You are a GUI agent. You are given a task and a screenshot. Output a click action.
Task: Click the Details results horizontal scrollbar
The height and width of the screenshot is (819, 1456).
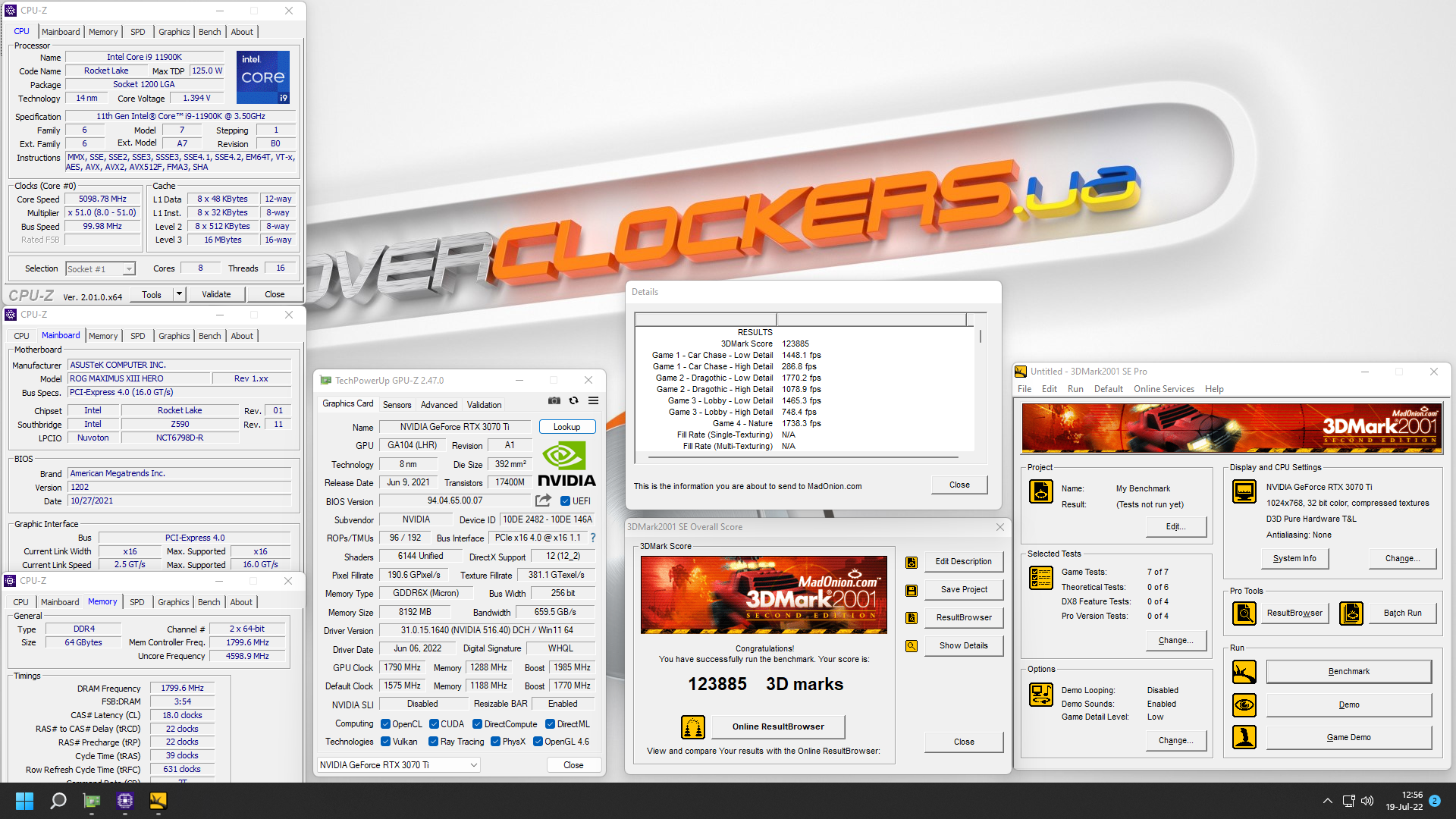coord(804,458)
